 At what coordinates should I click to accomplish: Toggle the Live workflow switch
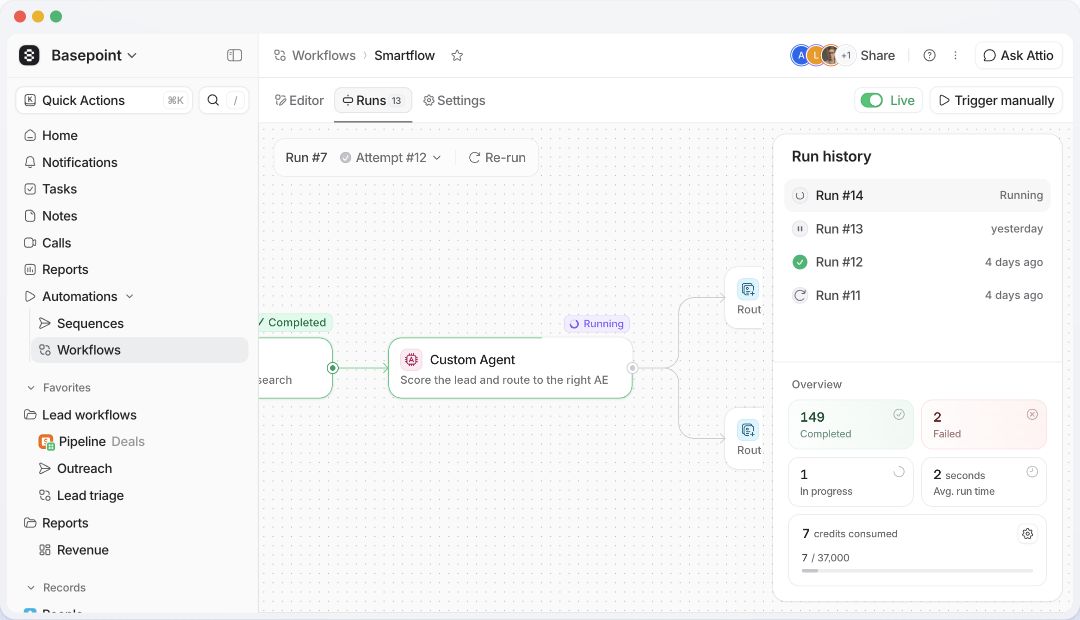click(x=871, y=101)
